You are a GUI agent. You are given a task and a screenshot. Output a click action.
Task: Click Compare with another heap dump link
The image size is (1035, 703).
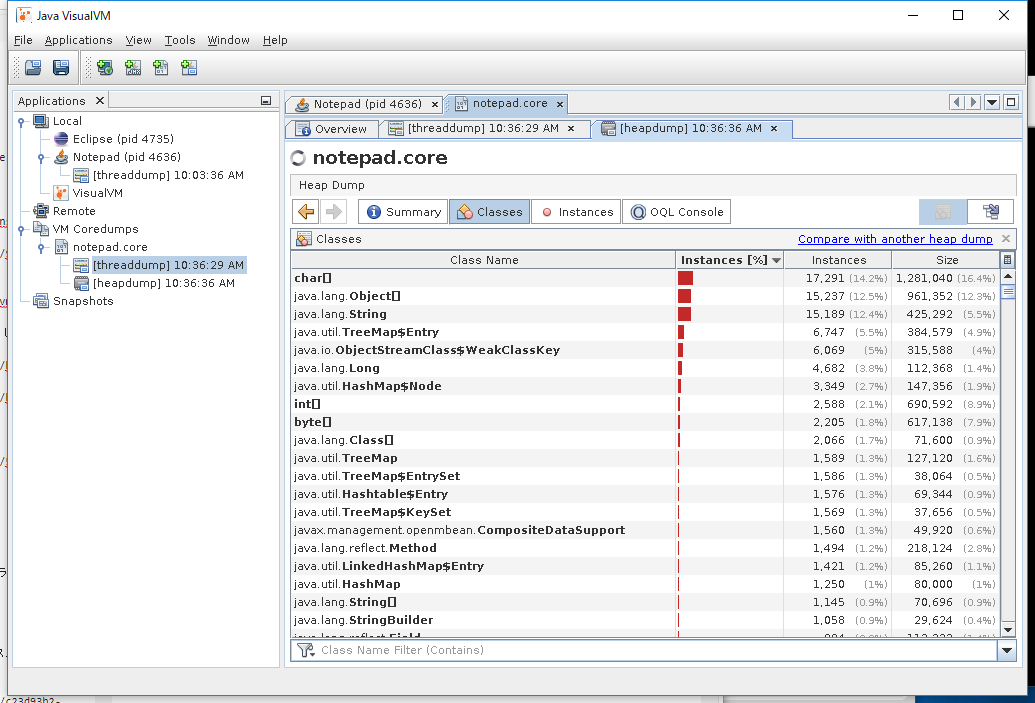pos(894,239)
